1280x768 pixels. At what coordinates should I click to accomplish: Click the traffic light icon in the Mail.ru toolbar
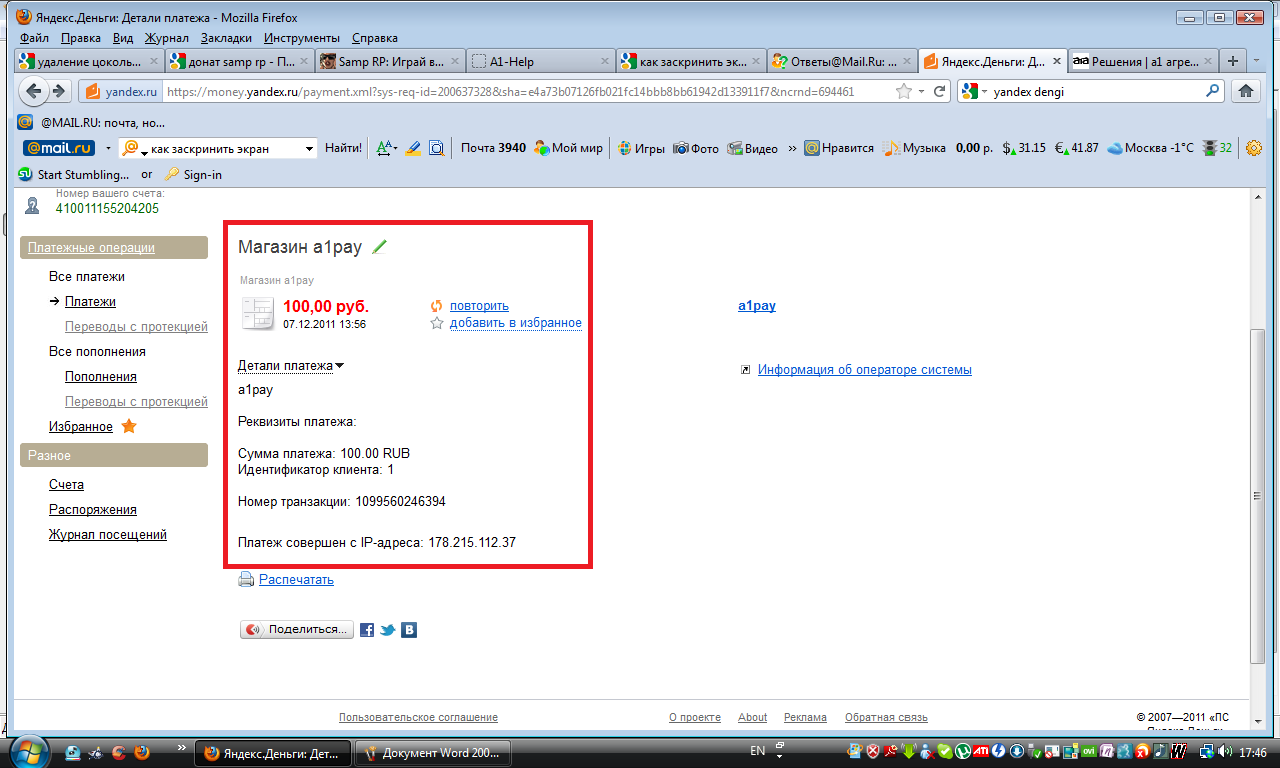click(1210, 148)
